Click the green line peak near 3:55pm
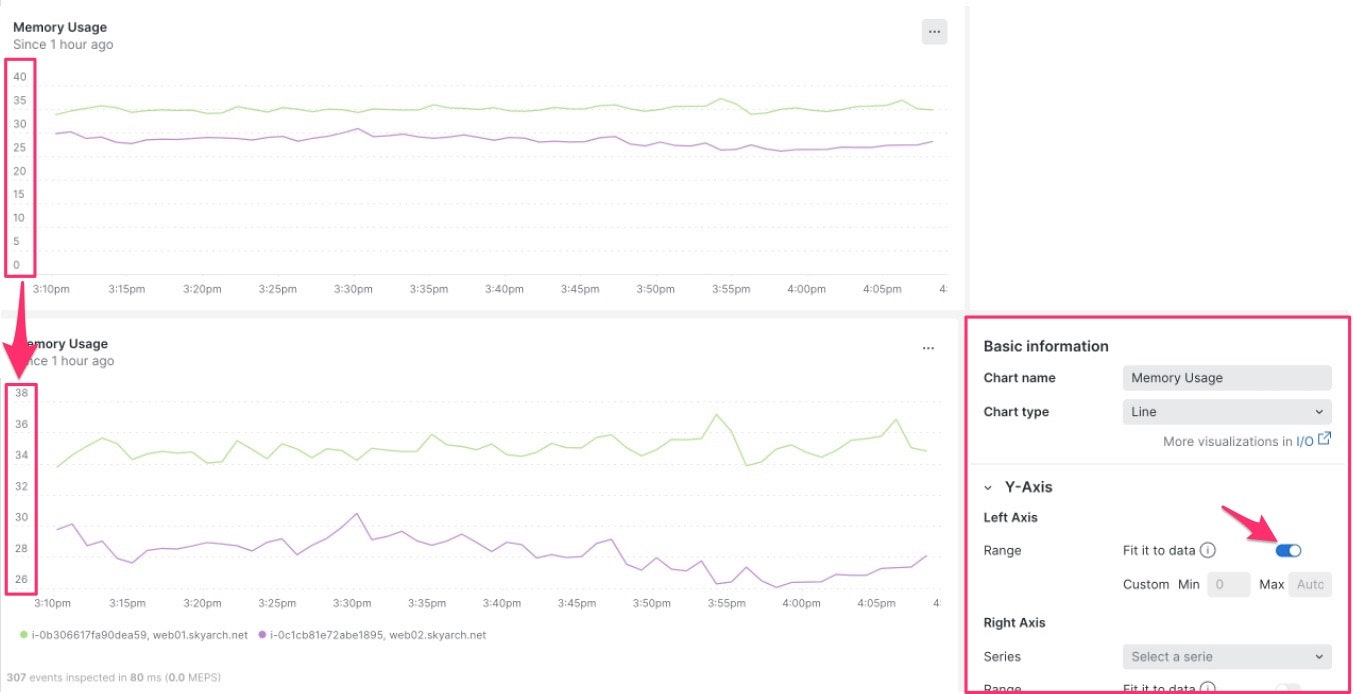This screenshot has width=1353, height=694. tap(716, 414)
